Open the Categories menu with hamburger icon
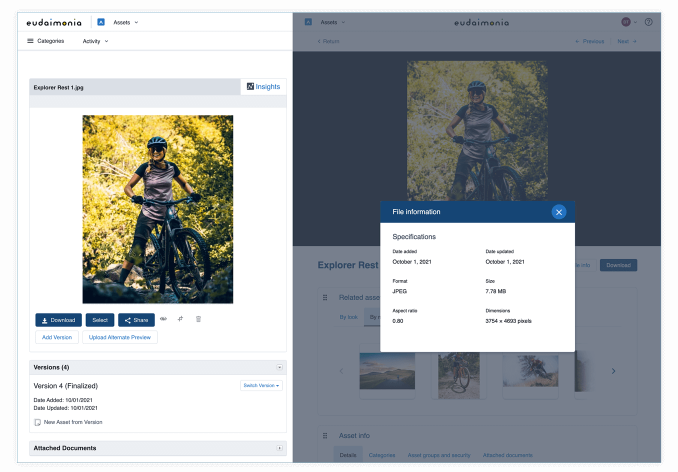Image resolution: width=678 pixels, height=472 pixels. point(45,41)
